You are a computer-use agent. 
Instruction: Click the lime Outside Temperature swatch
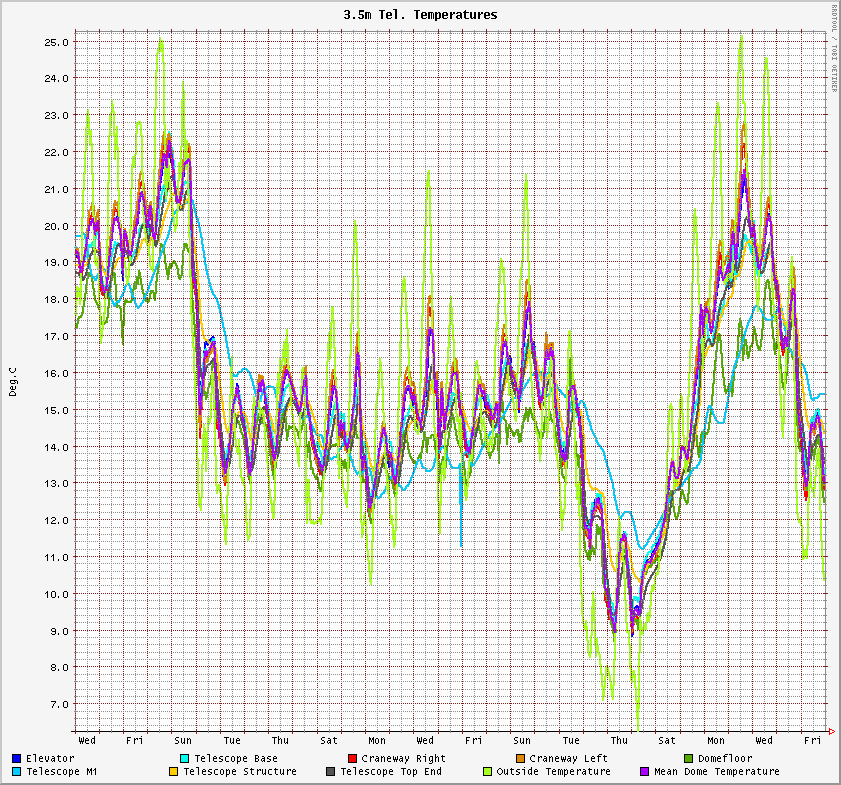point(487,772)
